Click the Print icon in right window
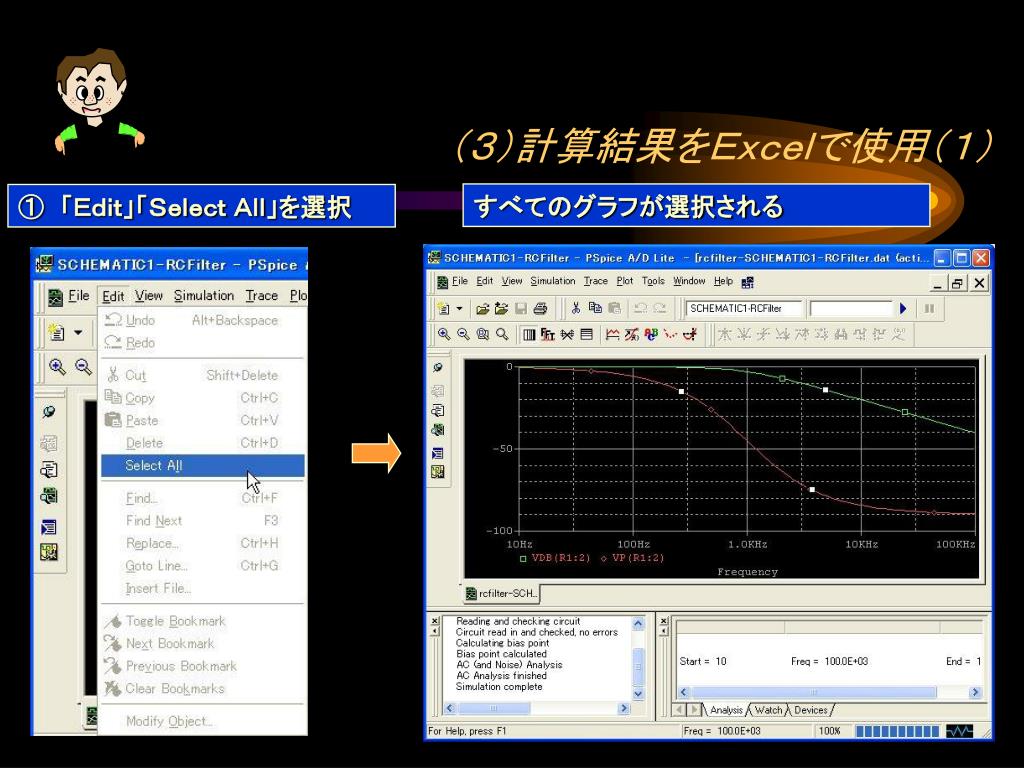The height and width of the screenshot is (768, 1024). [x=540, y=308]
